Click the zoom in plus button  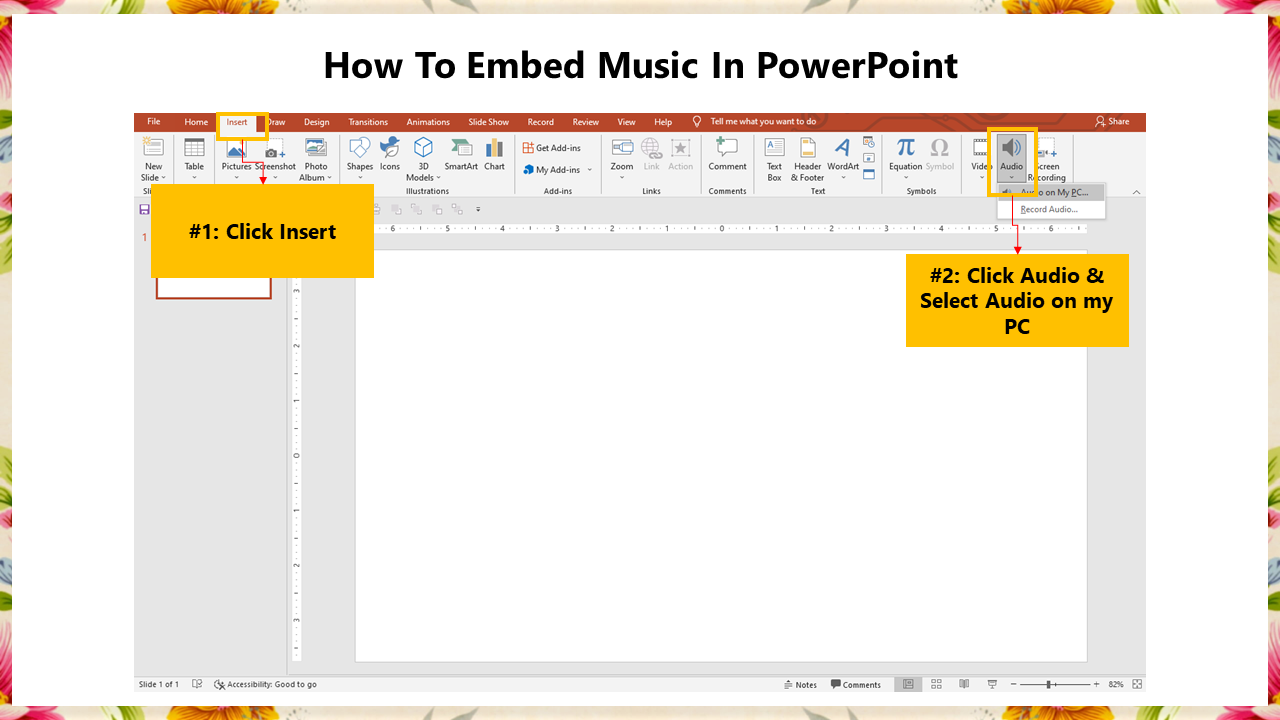coord(1096,685)
